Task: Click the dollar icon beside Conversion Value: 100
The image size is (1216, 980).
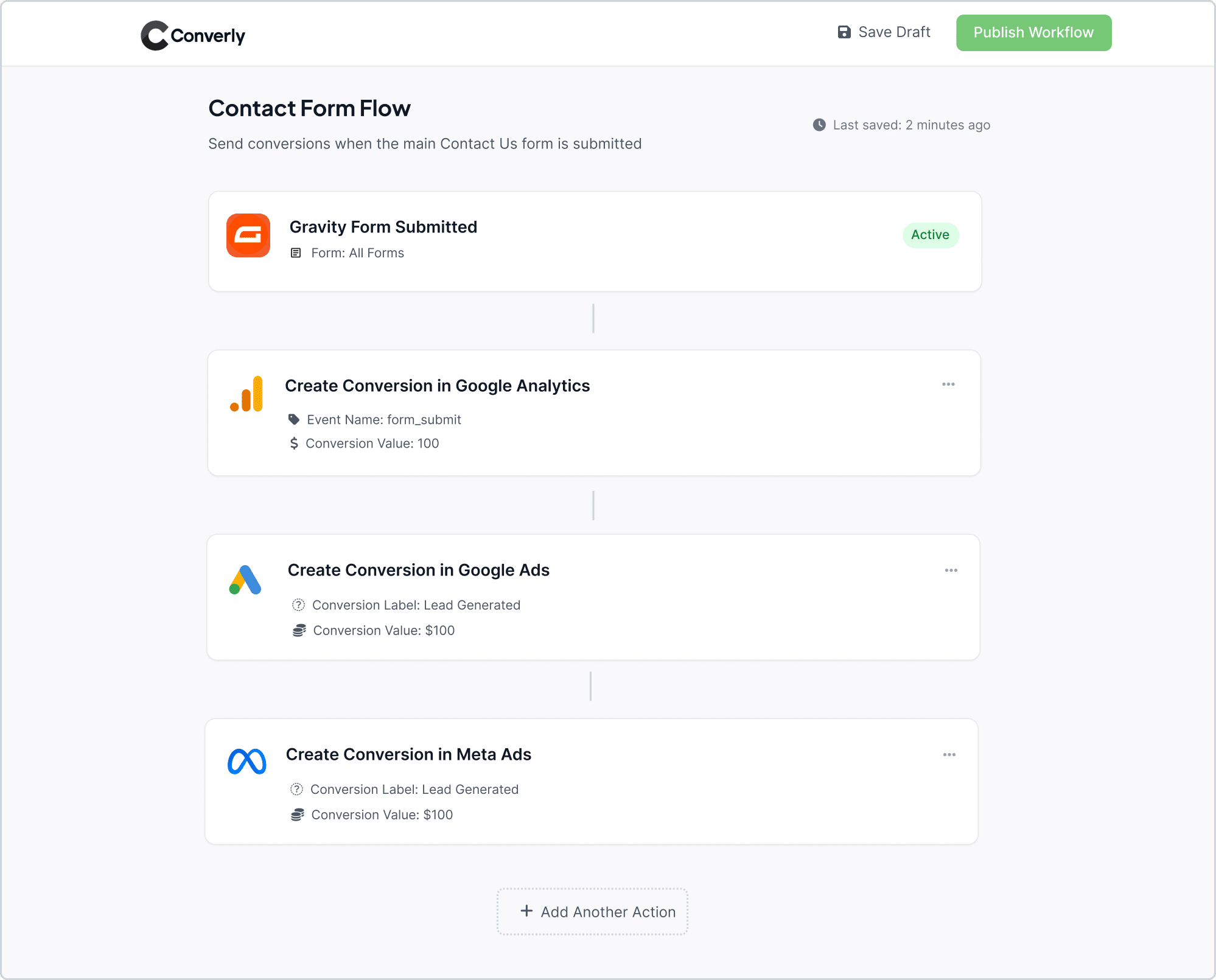Action: point(294,443)
